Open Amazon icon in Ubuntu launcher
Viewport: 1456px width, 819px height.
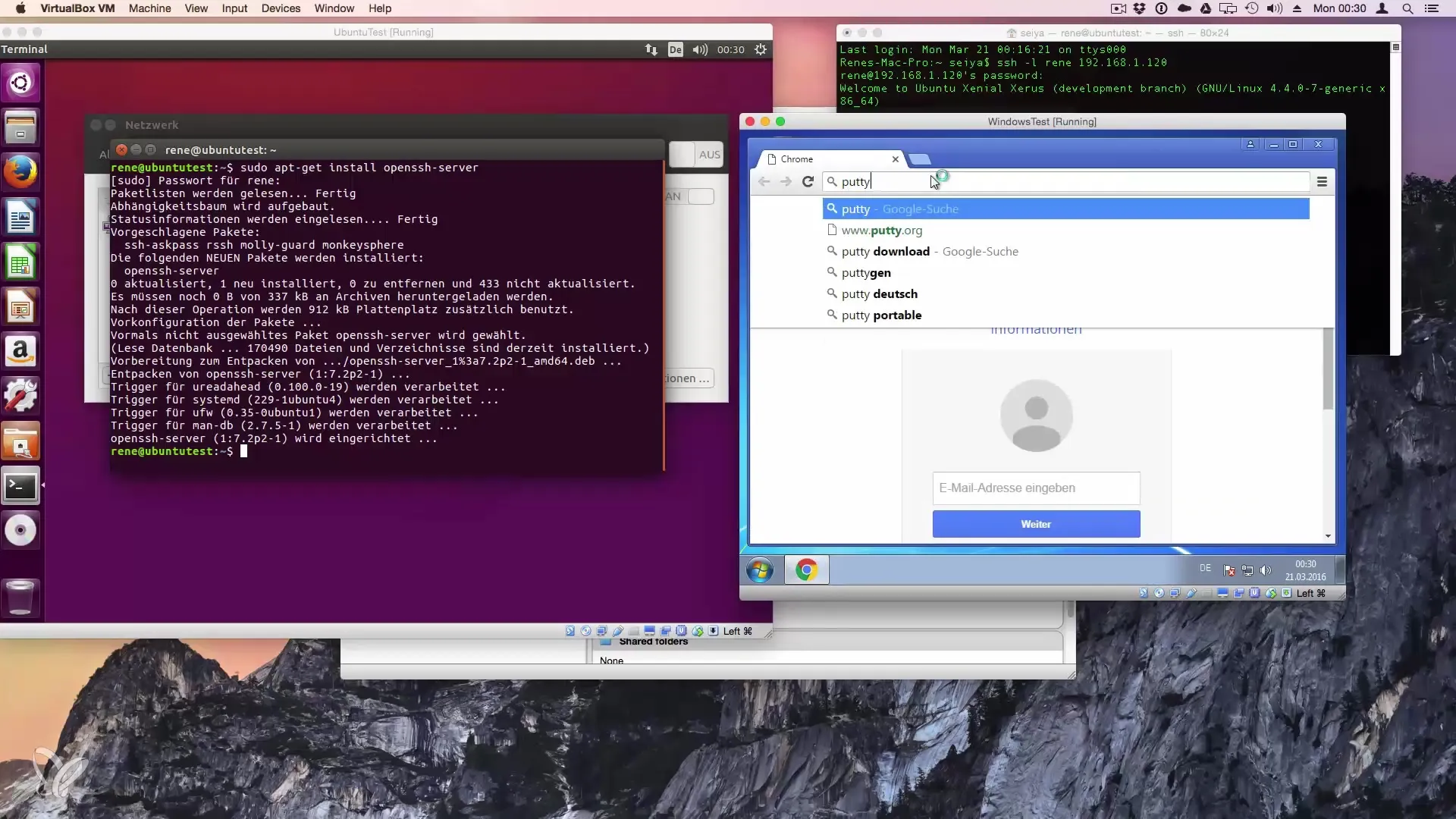20,351
